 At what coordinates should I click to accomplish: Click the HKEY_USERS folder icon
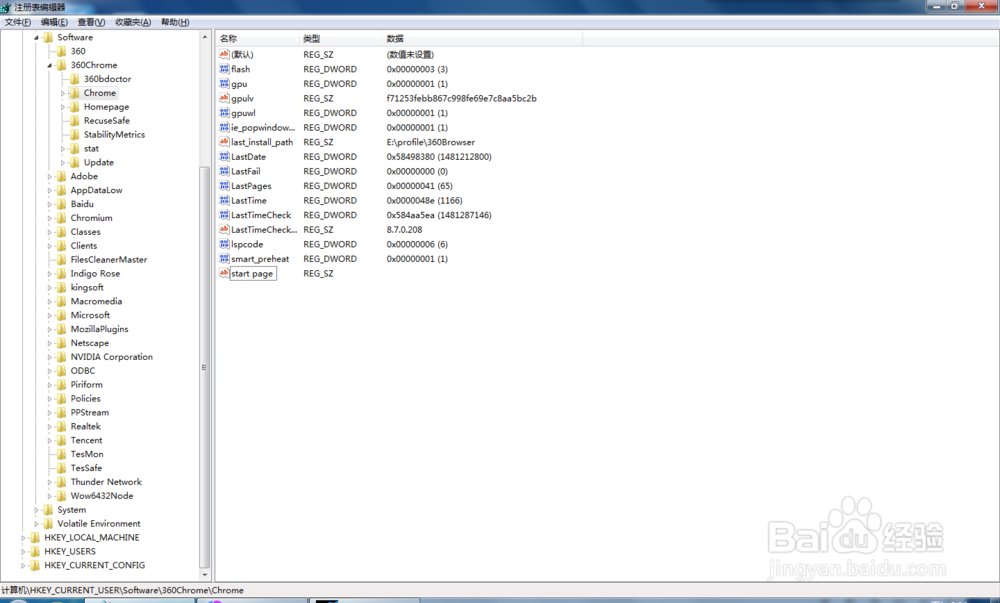click(x=35, y=551)
